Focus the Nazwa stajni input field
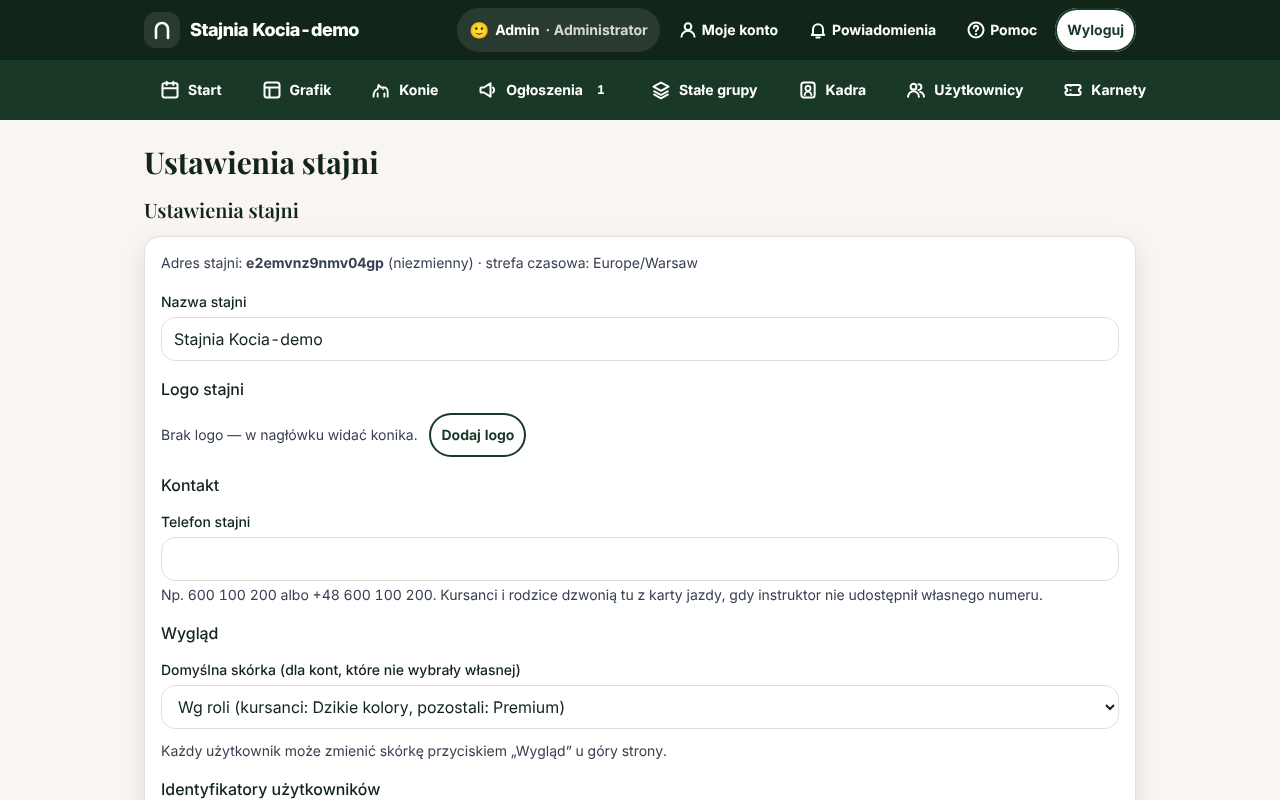1280x800 pixels. [x=640, y=339]
